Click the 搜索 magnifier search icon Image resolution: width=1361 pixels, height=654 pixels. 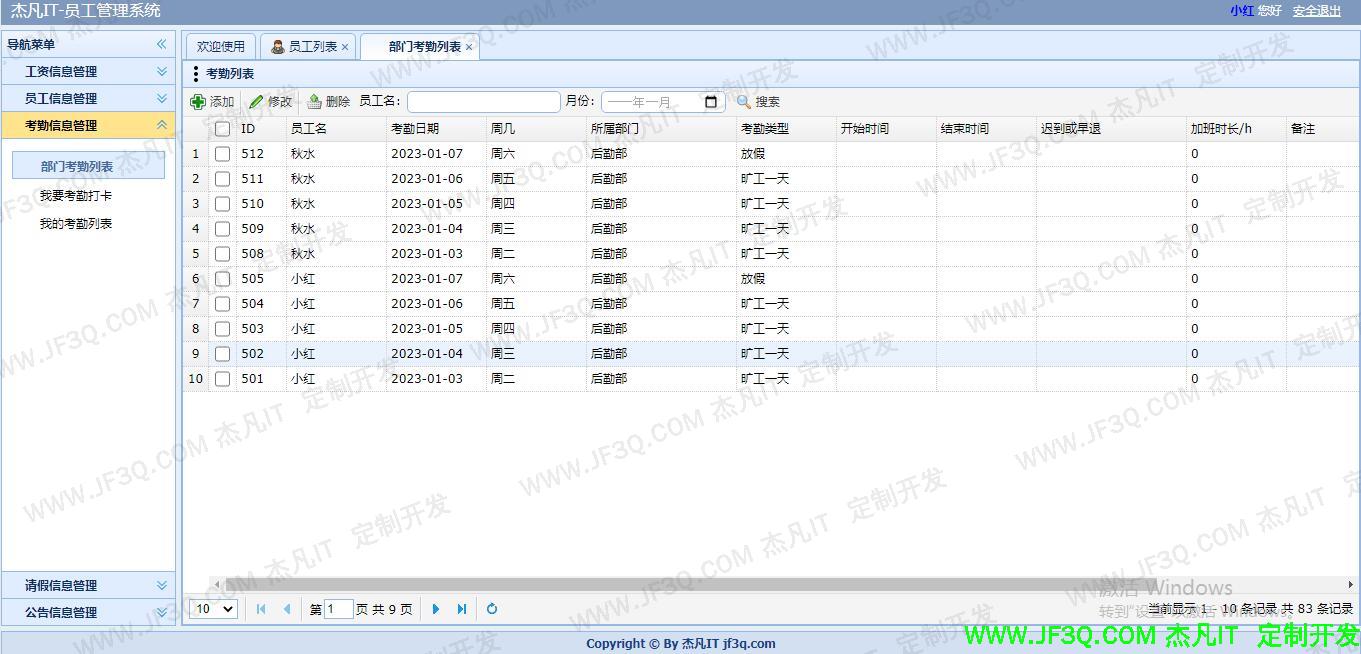pyautogui.click(x=741, y=101)
